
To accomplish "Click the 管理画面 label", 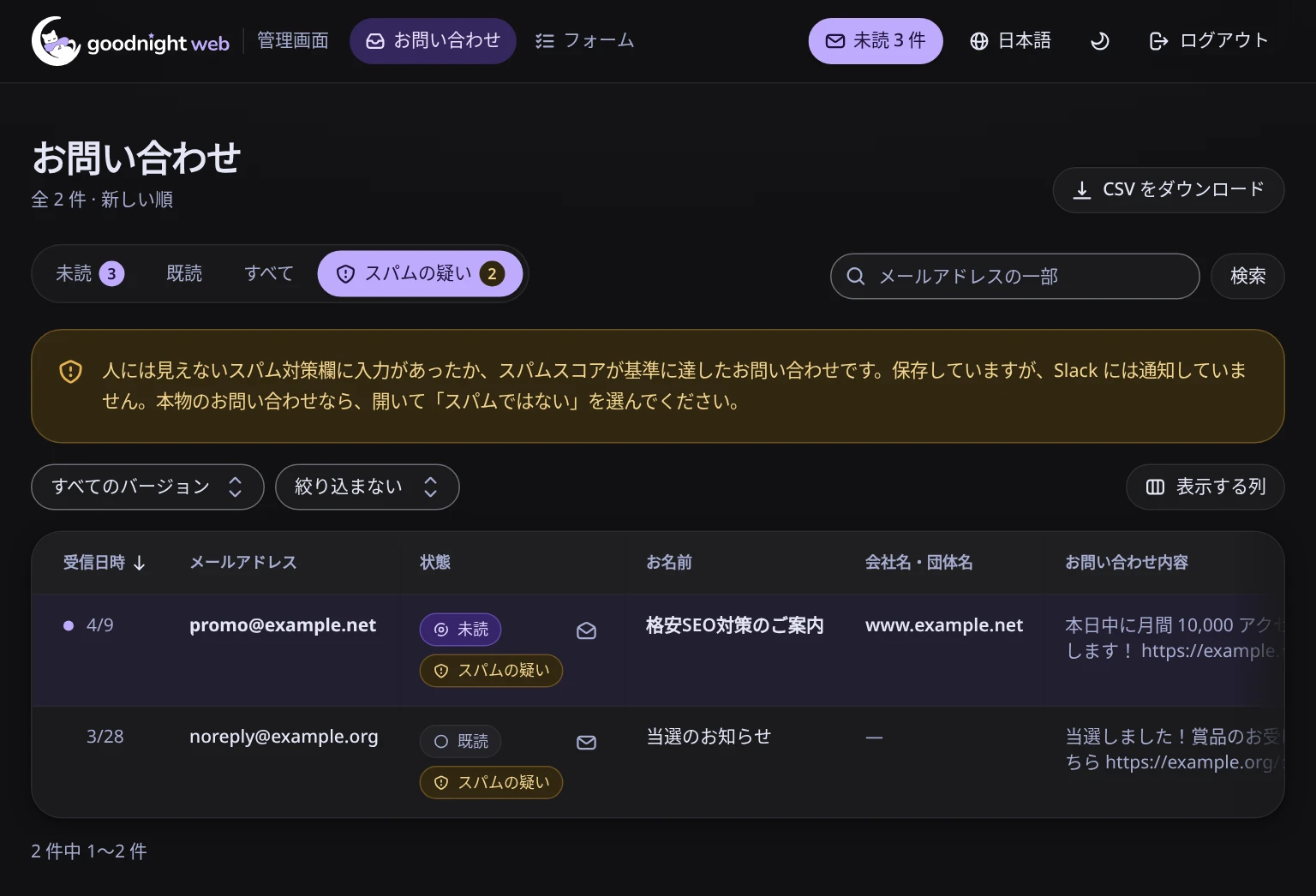I will click(293, 41).
